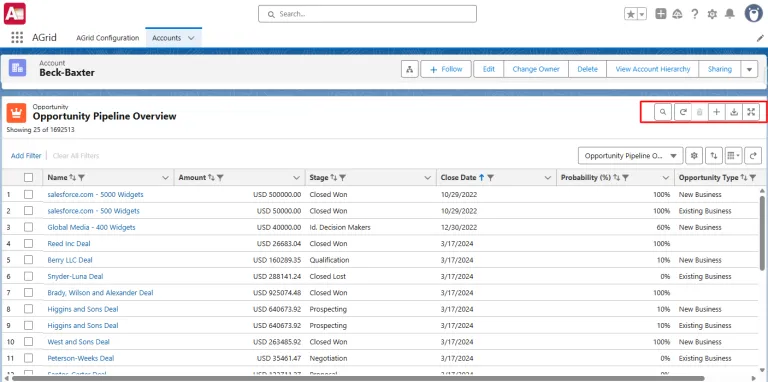Image resolution: width=768 pixels, height=382 pixels.
Task: Open the Opportunity Pipeline O... view selector
Action: coord(630,156)
